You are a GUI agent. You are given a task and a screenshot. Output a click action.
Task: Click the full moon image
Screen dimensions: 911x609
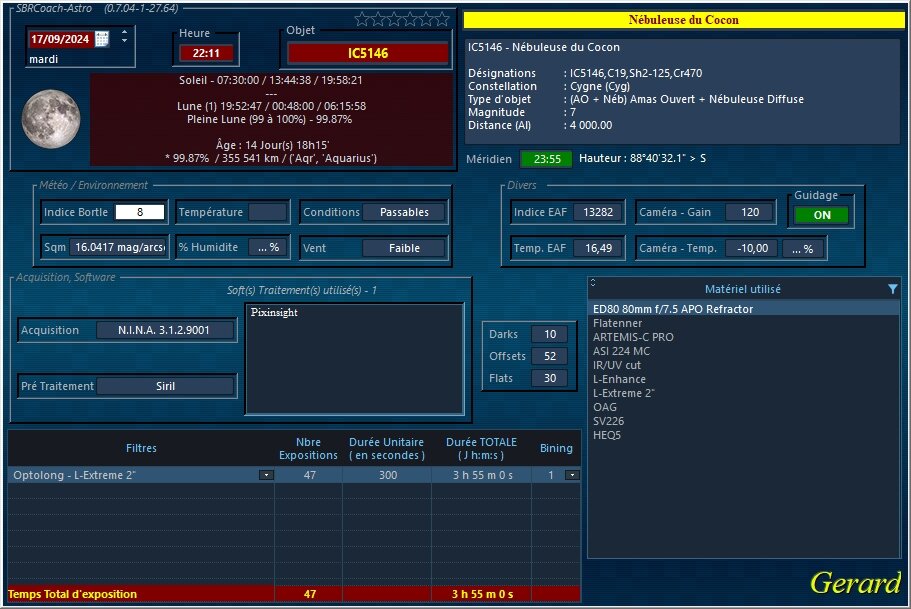pyautogui.click(x=51, y=119)
